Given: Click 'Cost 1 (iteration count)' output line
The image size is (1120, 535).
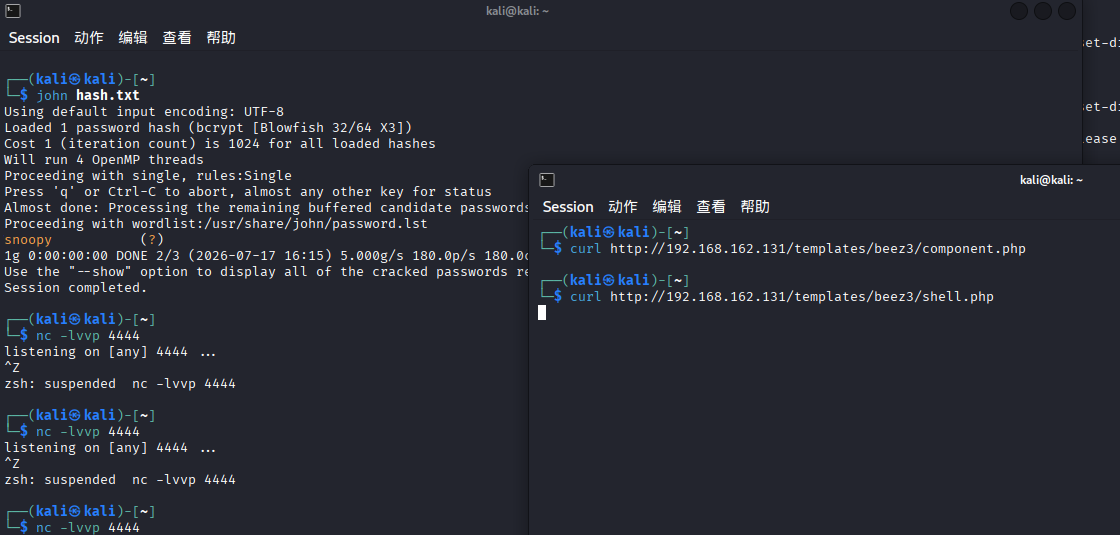Looking at the screenshot, I should point(220,144).
